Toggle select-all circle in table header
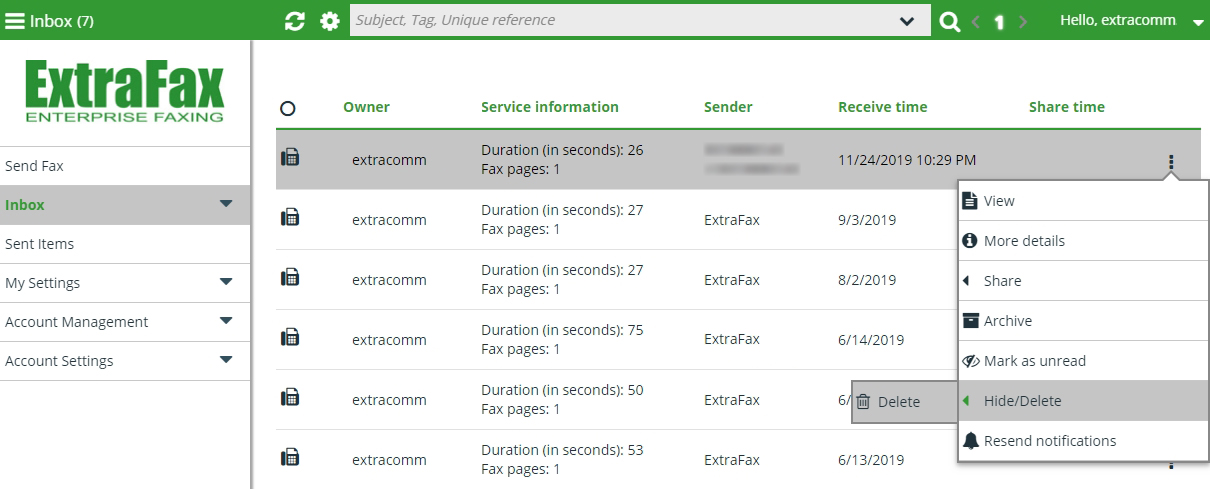Viewport: 1210px width, 489px height. click(x=288, y=108)
